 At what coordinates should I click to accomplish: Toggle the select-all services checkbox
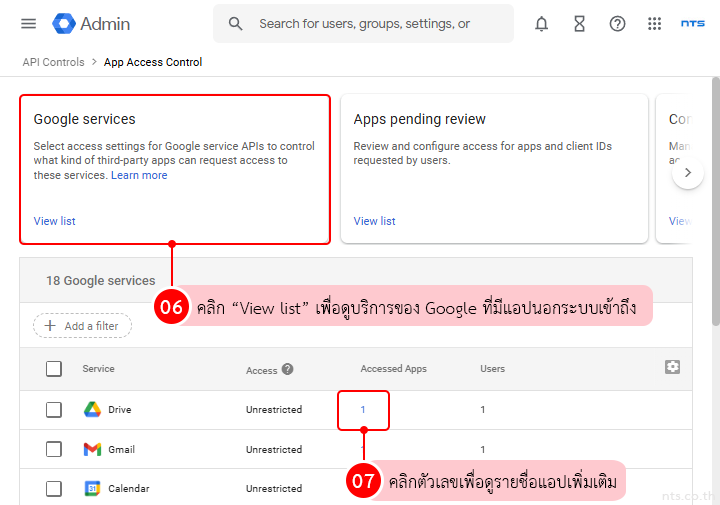[x=54, y=369]
